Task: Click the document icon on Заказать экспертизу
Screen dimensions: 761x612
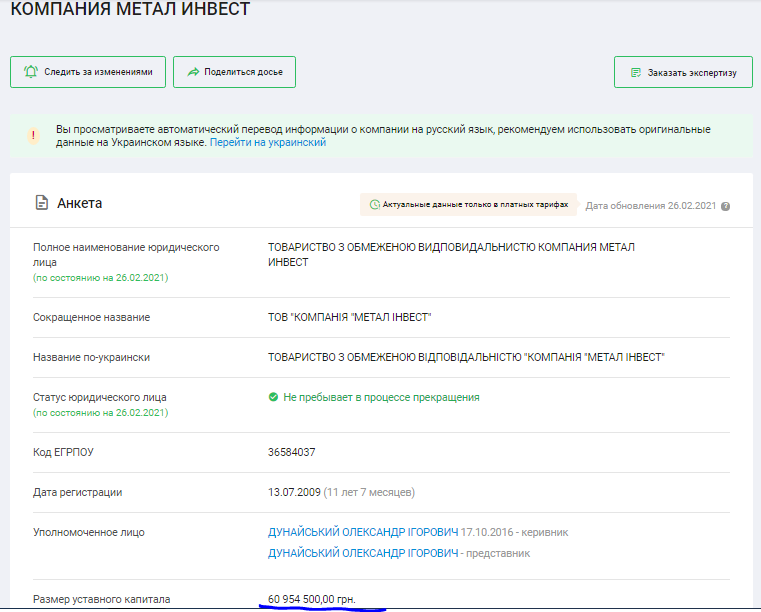Action: 635,73
